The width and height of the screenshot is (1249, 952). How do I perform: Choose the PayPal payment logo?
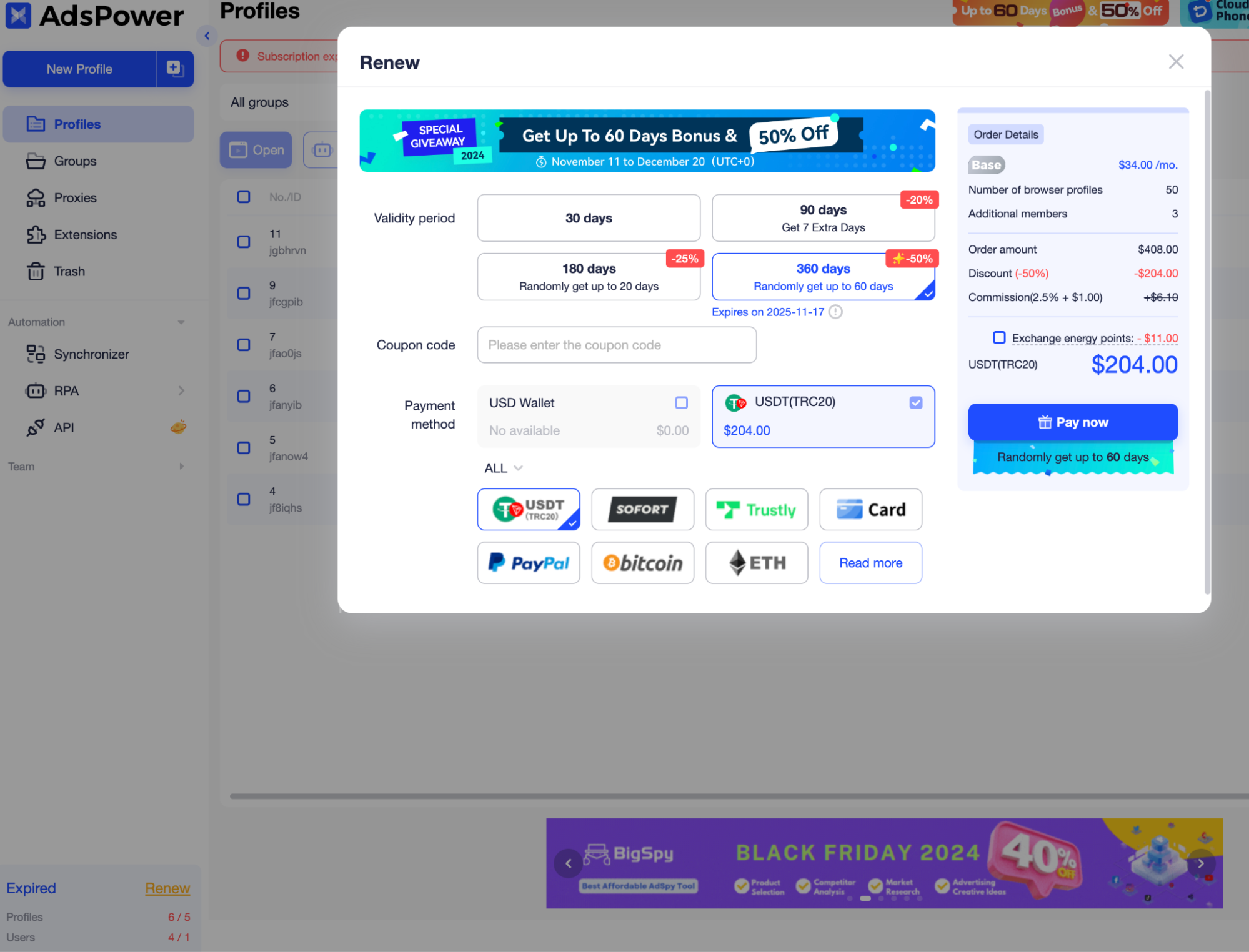(x=528, y=563)
